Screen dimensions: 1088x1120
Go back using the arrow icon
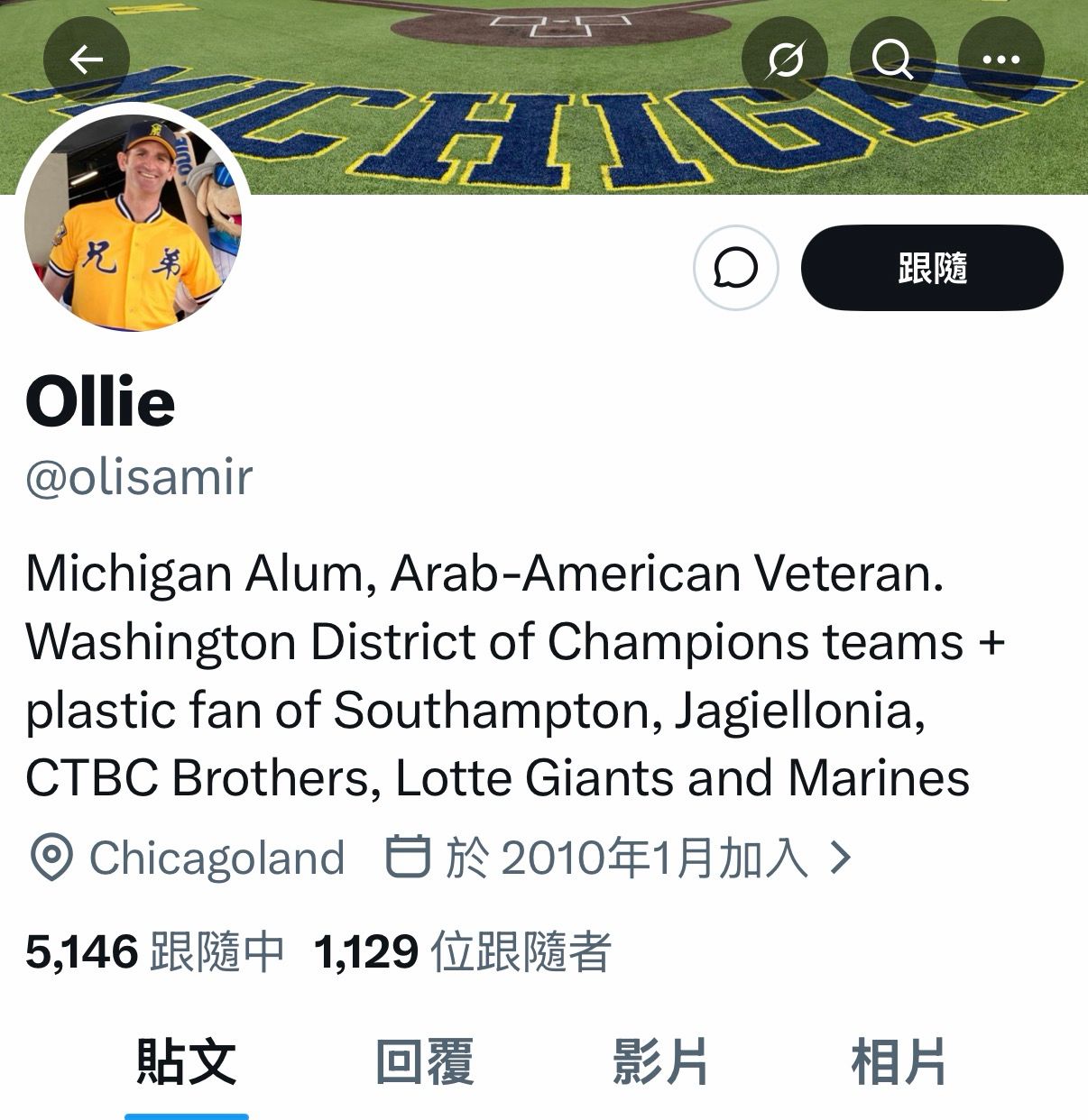87,60
